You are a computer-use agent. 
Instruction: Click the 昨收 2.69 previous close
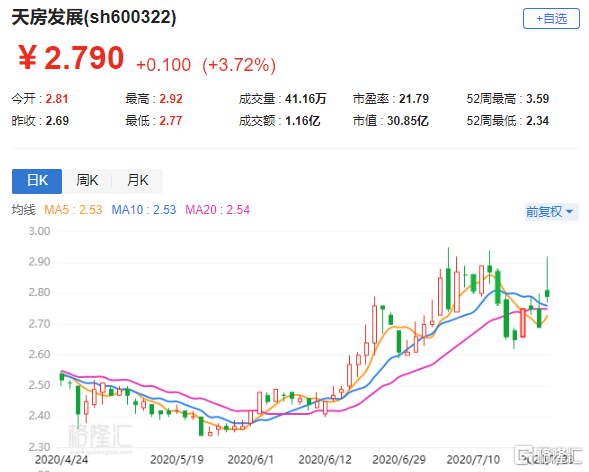pos(40,121)
